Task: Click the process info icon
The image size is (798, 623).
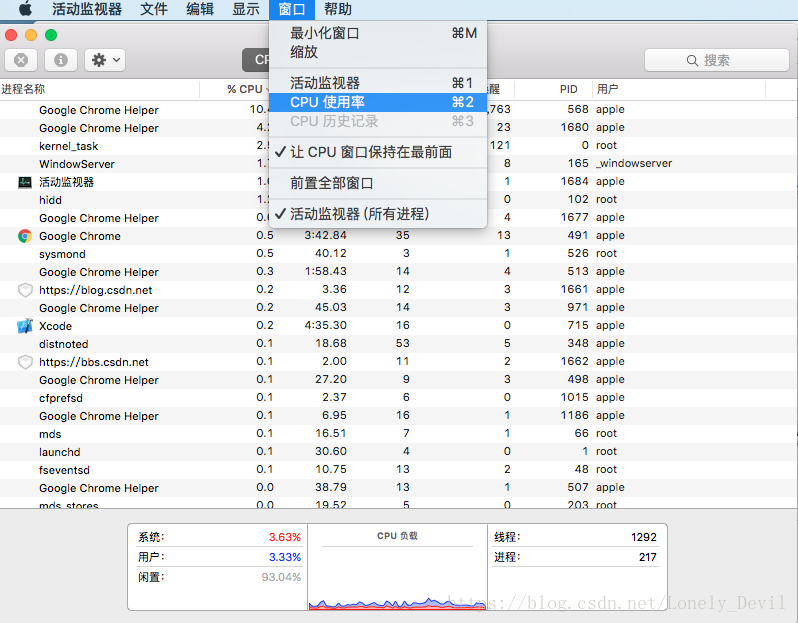Action: (x=61, y=60)
